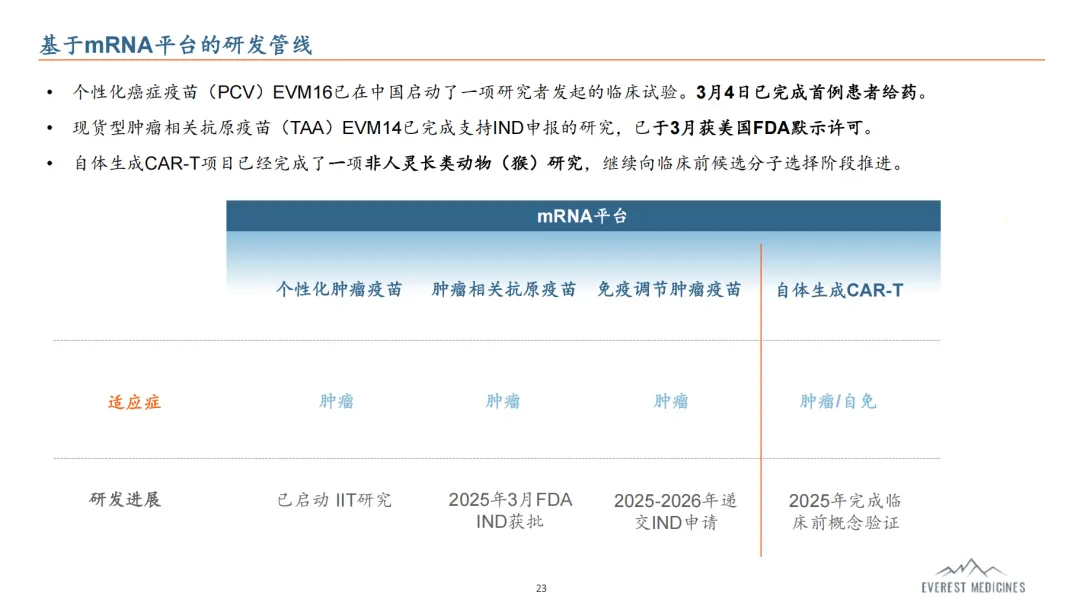Click the slide title 基于mRNA平台的研发管线
The width and height of the screenshot is (1080, 612).
(x=176, y=45)
